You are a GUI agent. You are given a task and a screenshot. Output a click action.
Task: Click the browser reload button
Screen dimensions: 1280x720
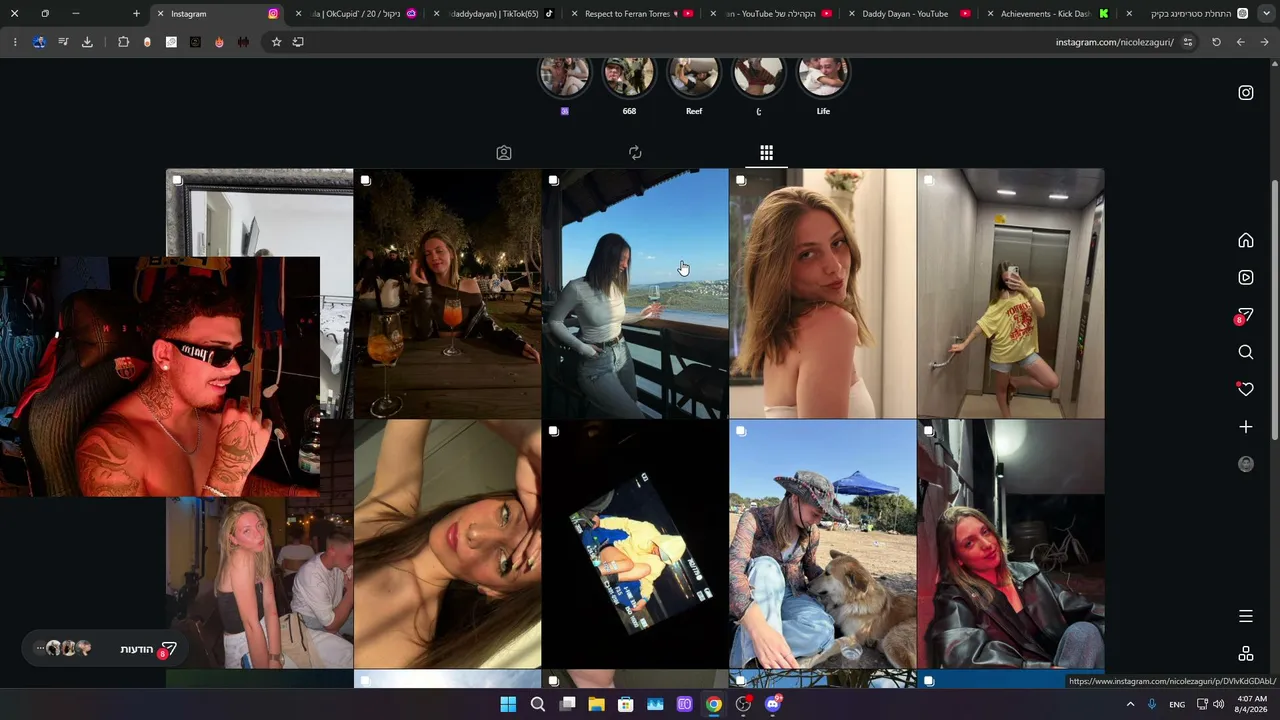(1216, 42)
